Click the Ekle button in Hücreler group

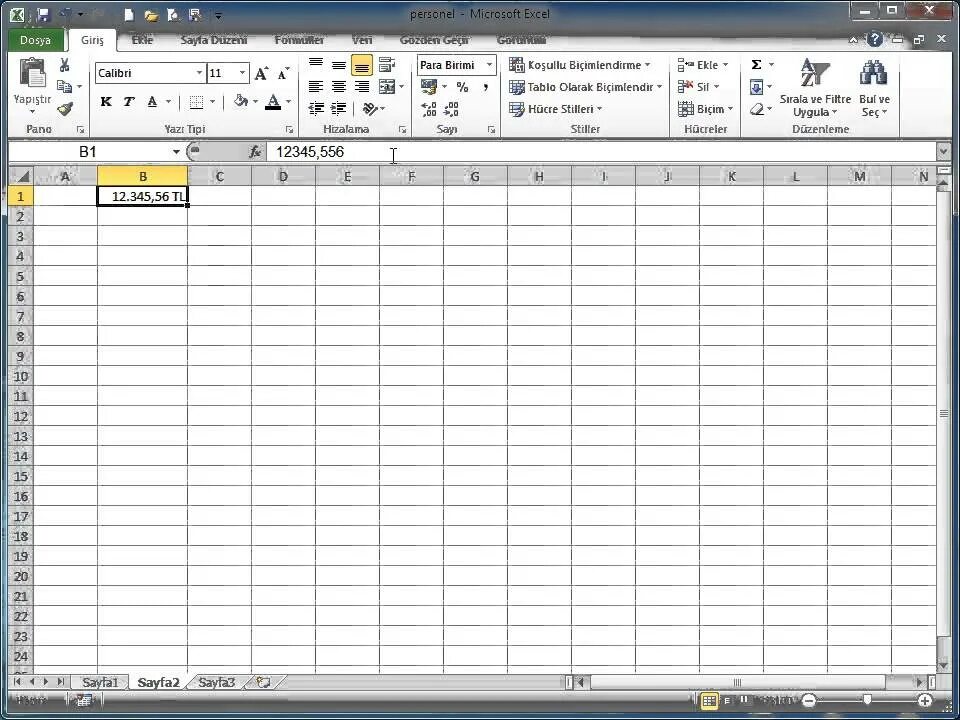point(703,65)
